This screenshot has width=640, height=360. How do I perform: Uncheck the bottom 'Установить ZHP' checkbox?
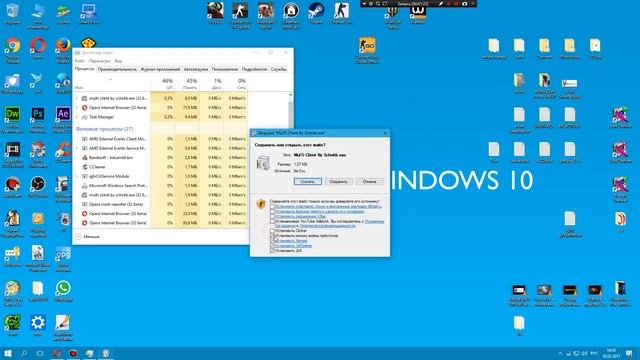click(272, 251)
